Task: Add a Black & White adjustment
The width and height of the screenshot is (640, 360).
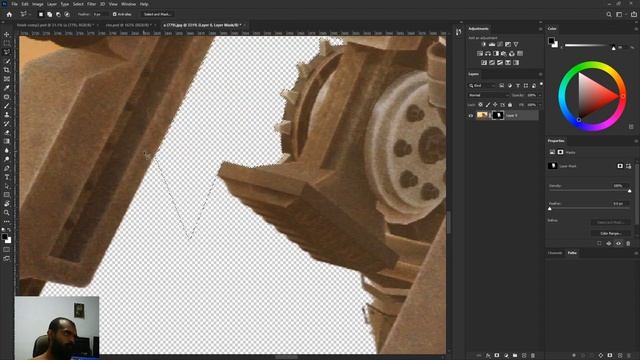Action: 496,53
